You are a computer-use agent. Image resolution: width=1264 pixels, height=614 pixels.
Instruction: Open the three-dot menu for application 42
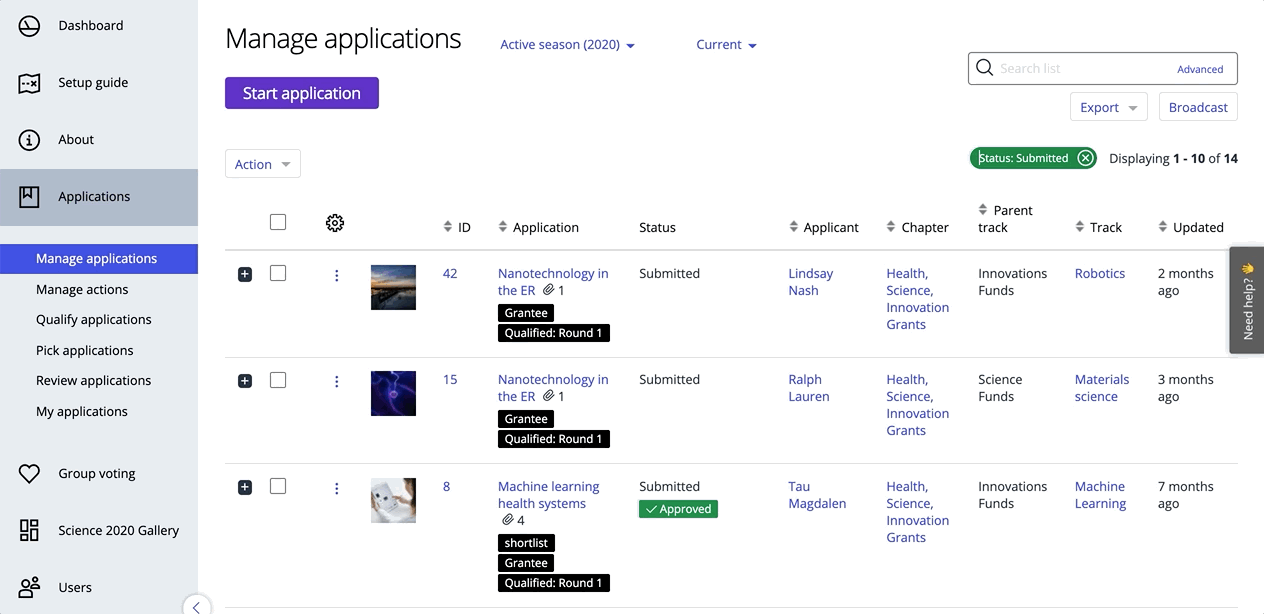click(336, 275)
